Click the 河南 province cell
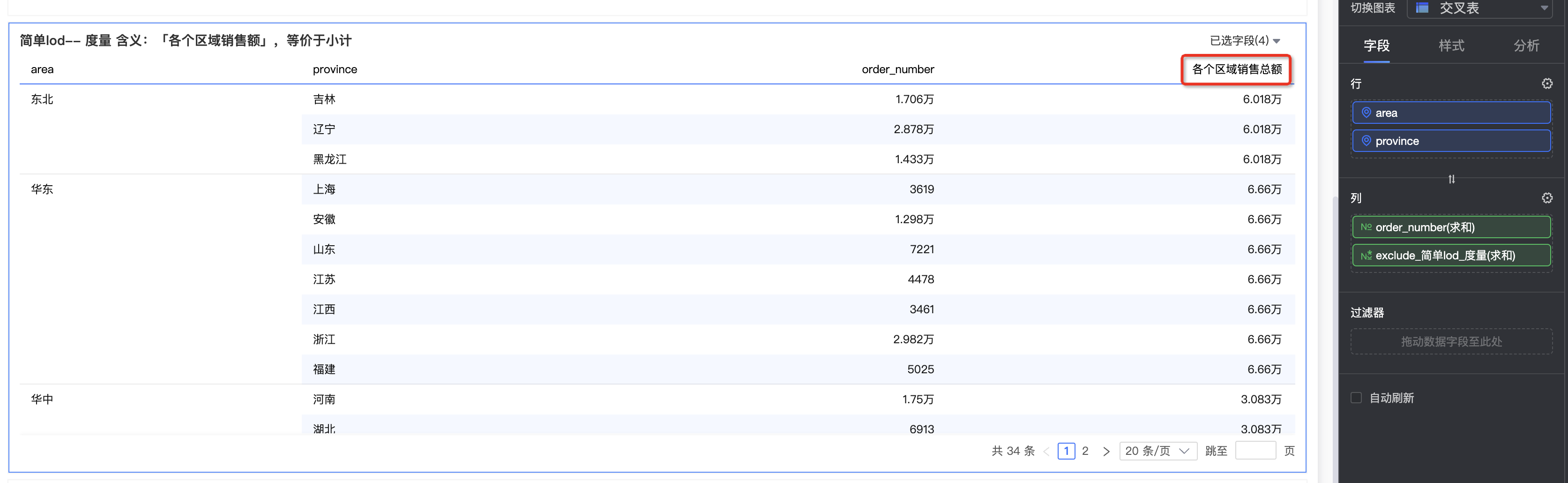This screenshot has width=1568, height=483. 324,400
